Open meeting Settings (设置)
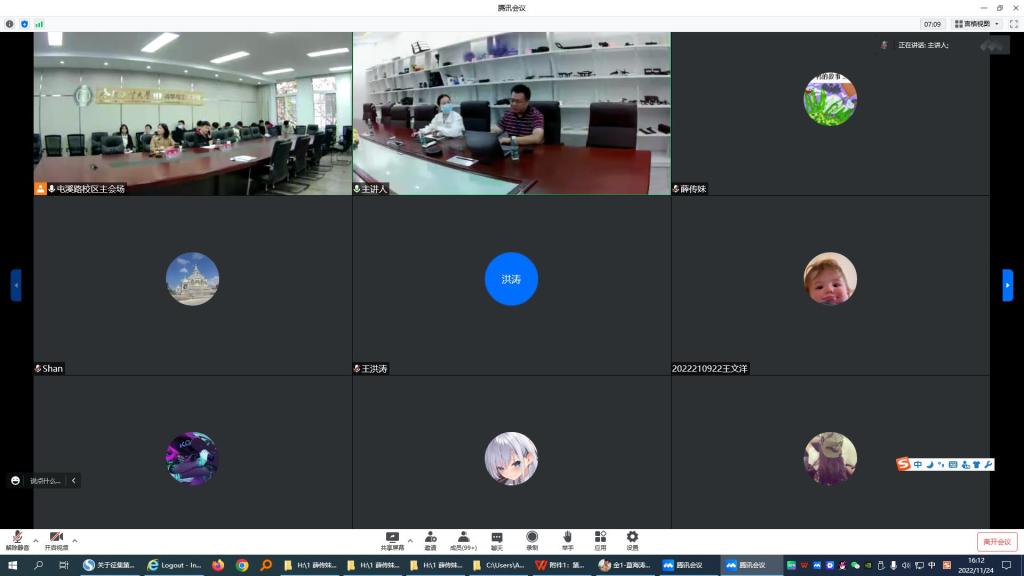Image resolution: width=1024 pixels, height=576 pixels. point(632,539)
